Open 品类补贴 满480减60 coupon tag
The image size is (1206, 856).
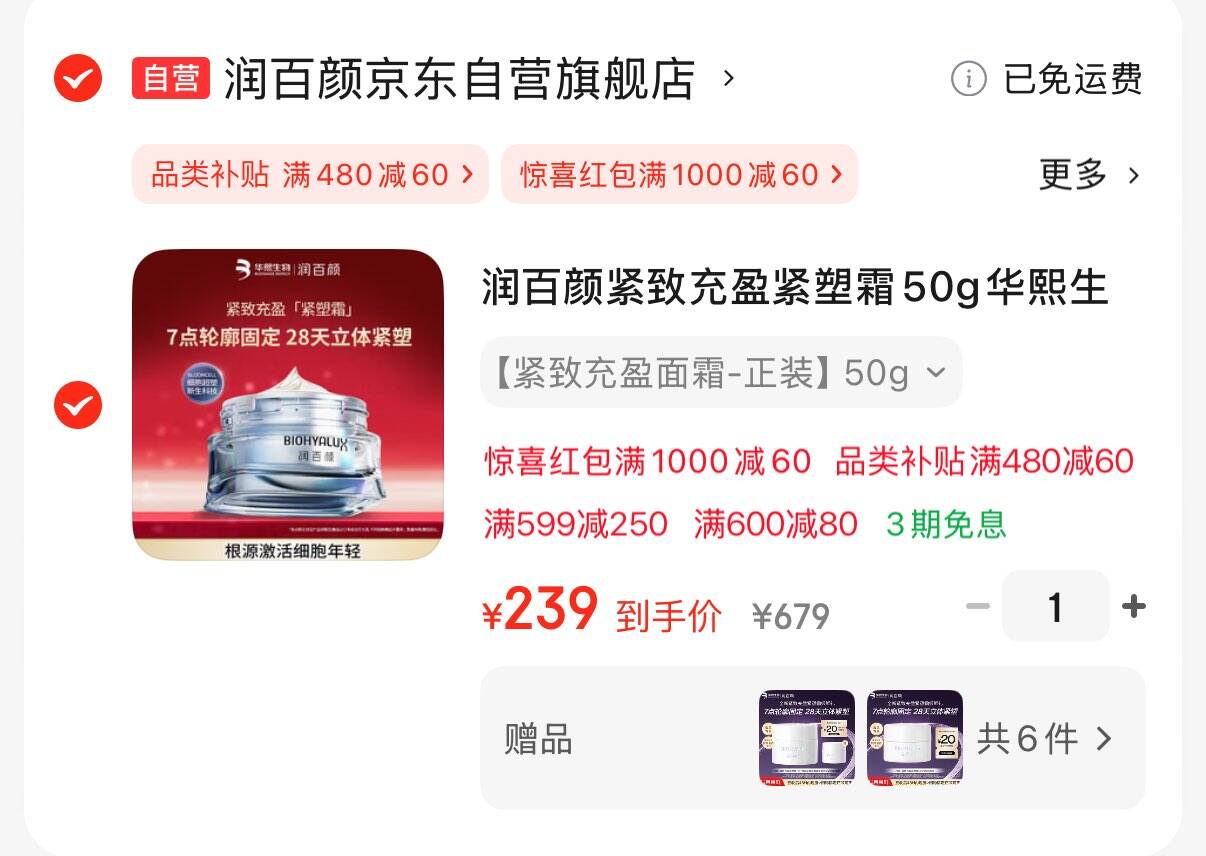click(310, 175)
